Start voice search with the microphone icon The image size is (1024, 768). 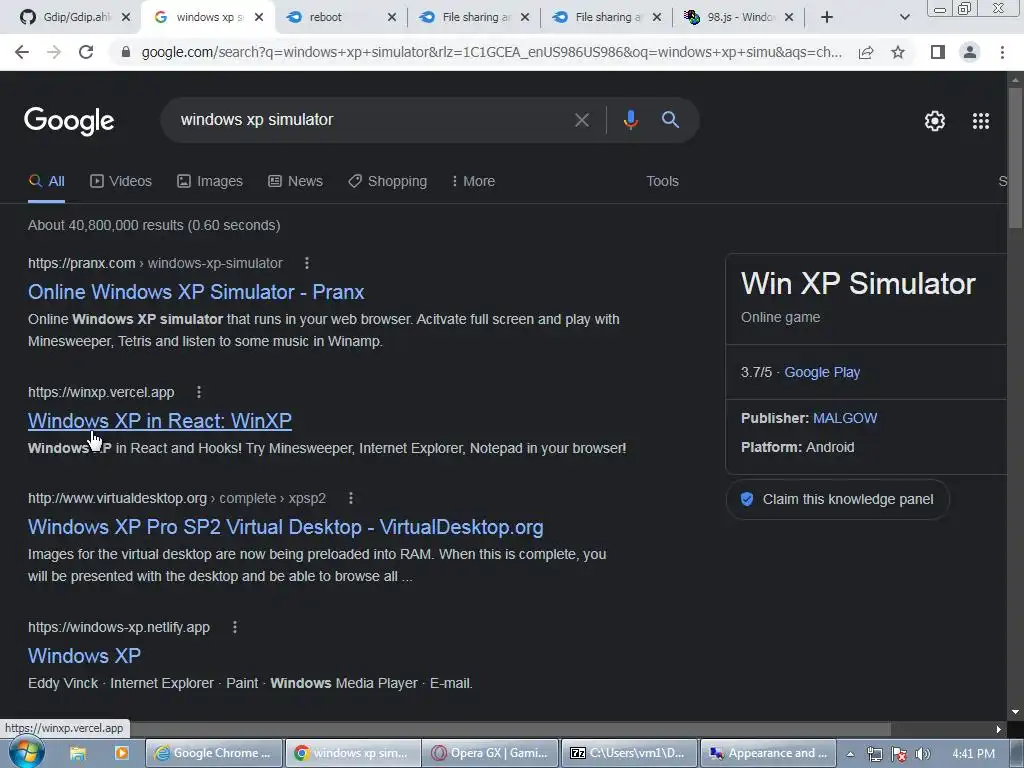click(x=630, y=120)
